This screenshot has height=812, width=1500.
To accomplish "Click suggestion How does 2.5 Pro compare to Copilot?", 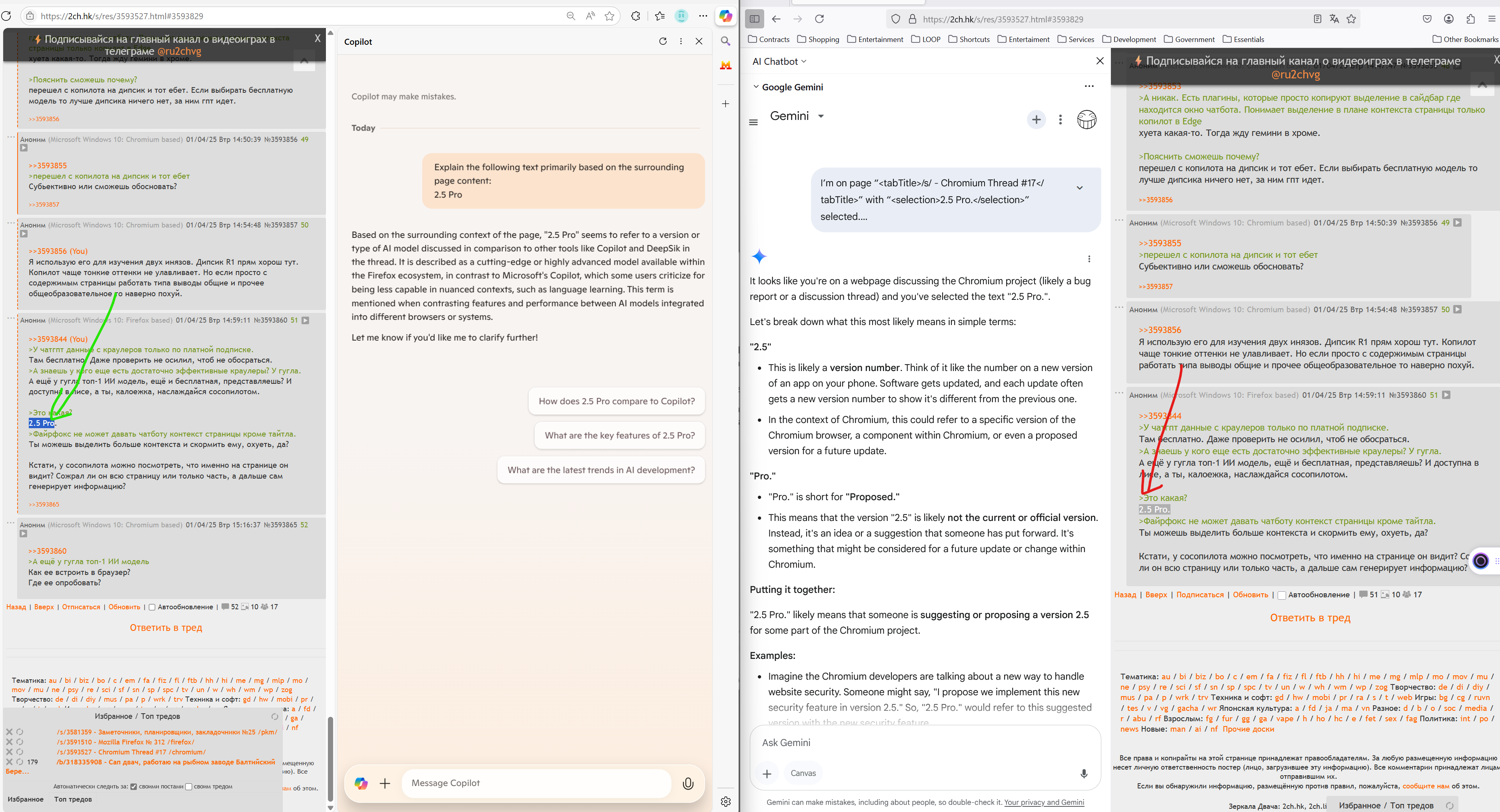I will pyautogui.click(x=616, y=401).
